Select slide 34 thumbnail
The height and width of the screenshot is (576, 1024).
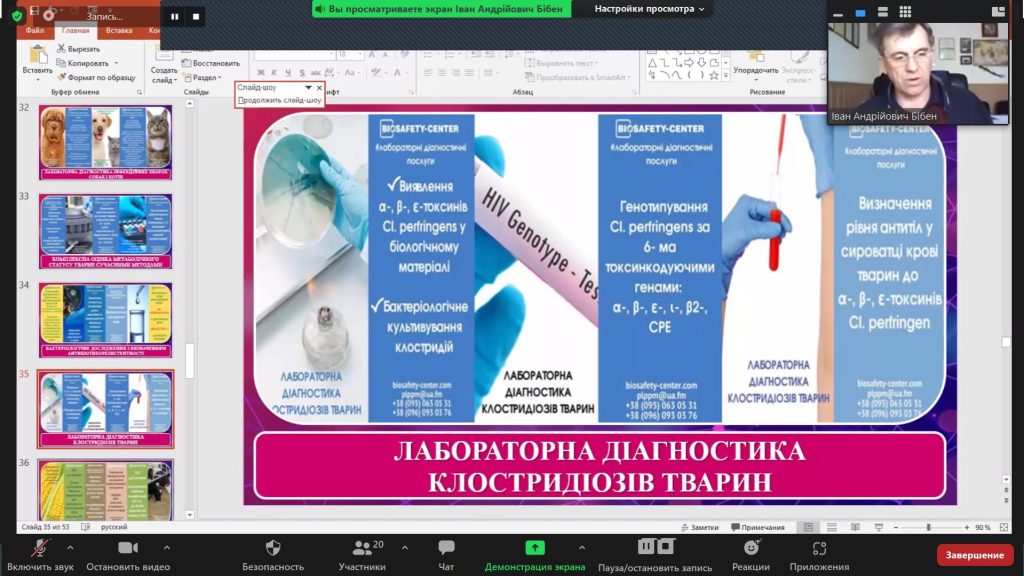click(105, 320)
